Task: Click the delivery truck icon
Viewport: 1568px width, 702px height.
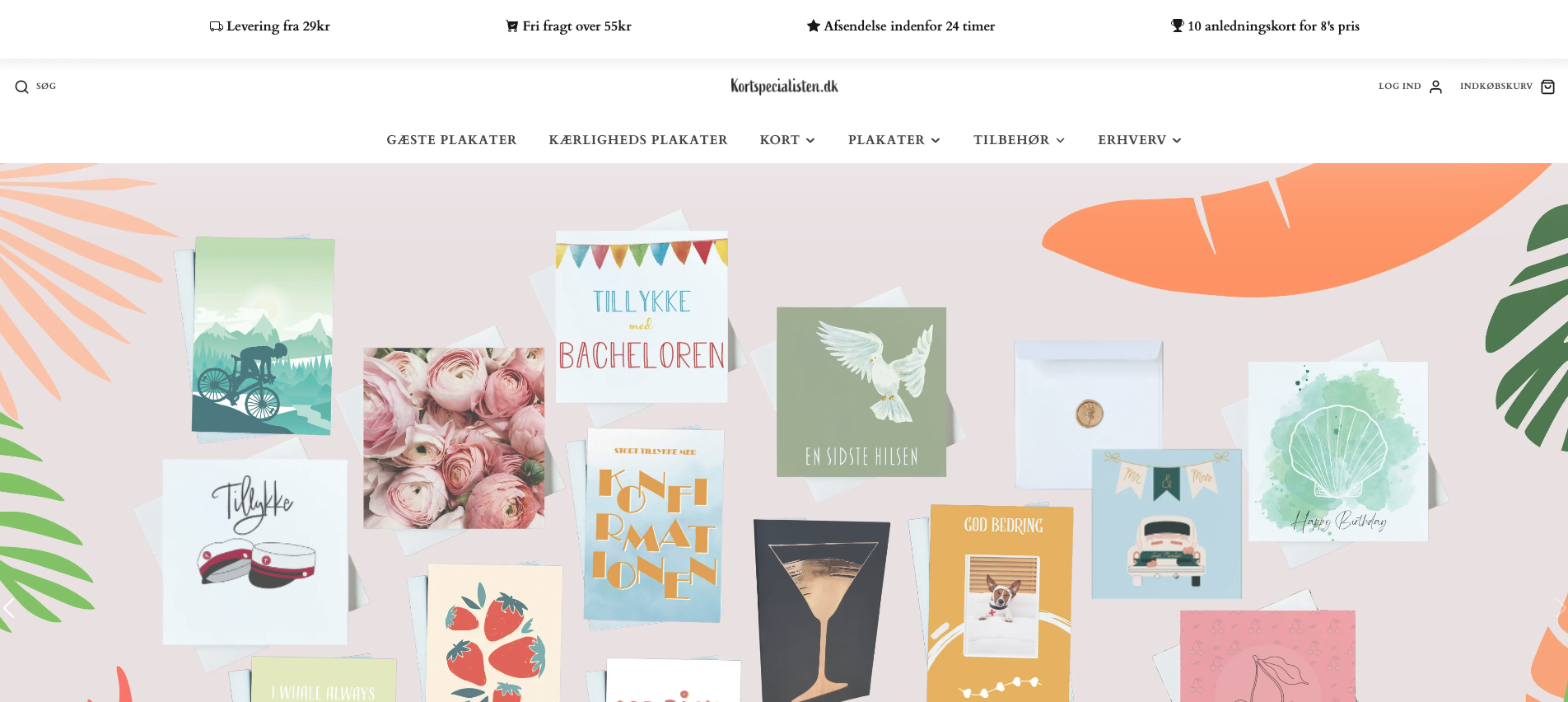Action: [x=216, y=26]
